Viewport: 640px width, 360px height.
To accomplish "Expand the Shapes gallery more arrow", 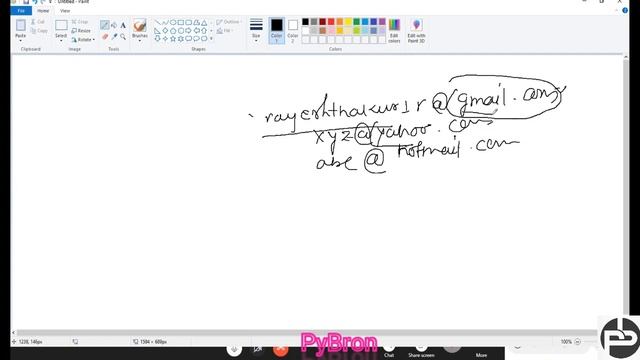I will [x=211, y=39].
